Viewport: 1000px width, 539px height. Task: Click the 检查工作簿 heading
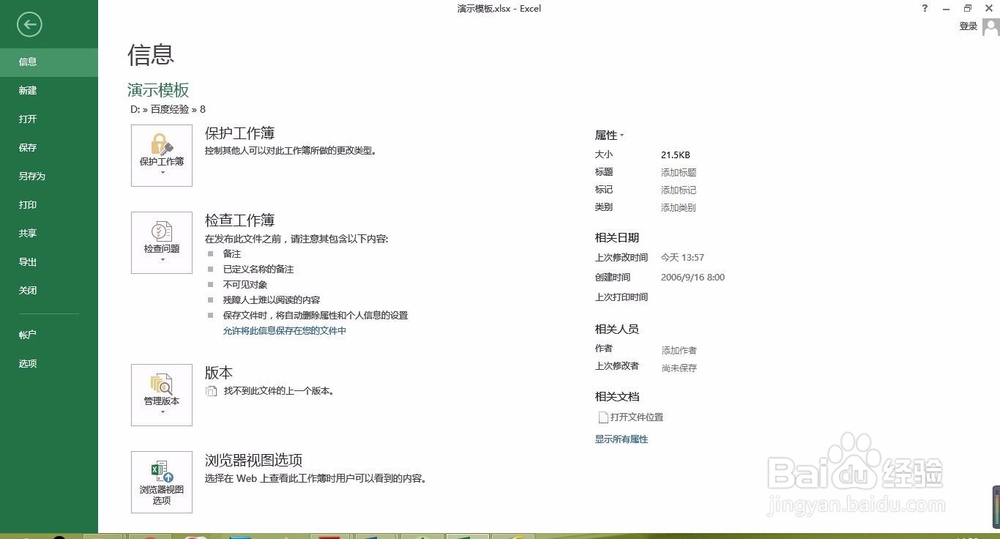[240, 220]
